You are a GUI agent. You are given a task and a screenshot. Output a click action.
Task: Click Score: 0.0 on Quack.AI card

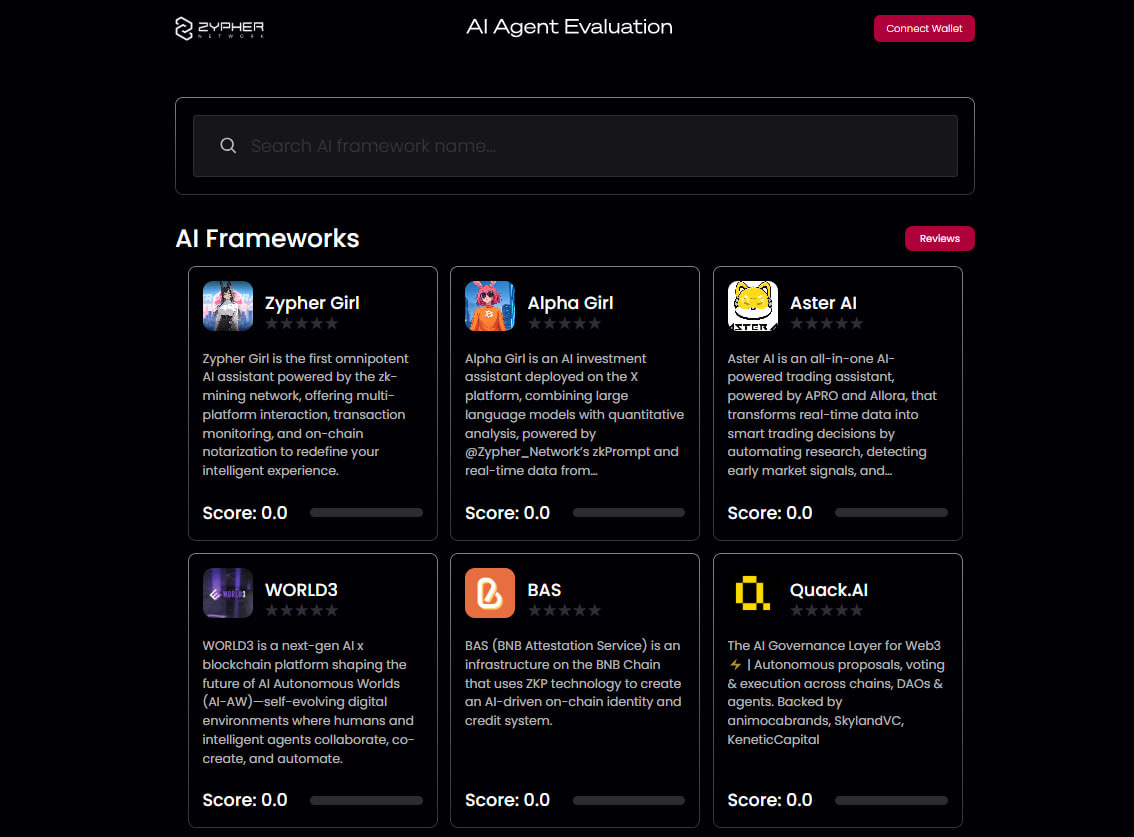[770, 800]
